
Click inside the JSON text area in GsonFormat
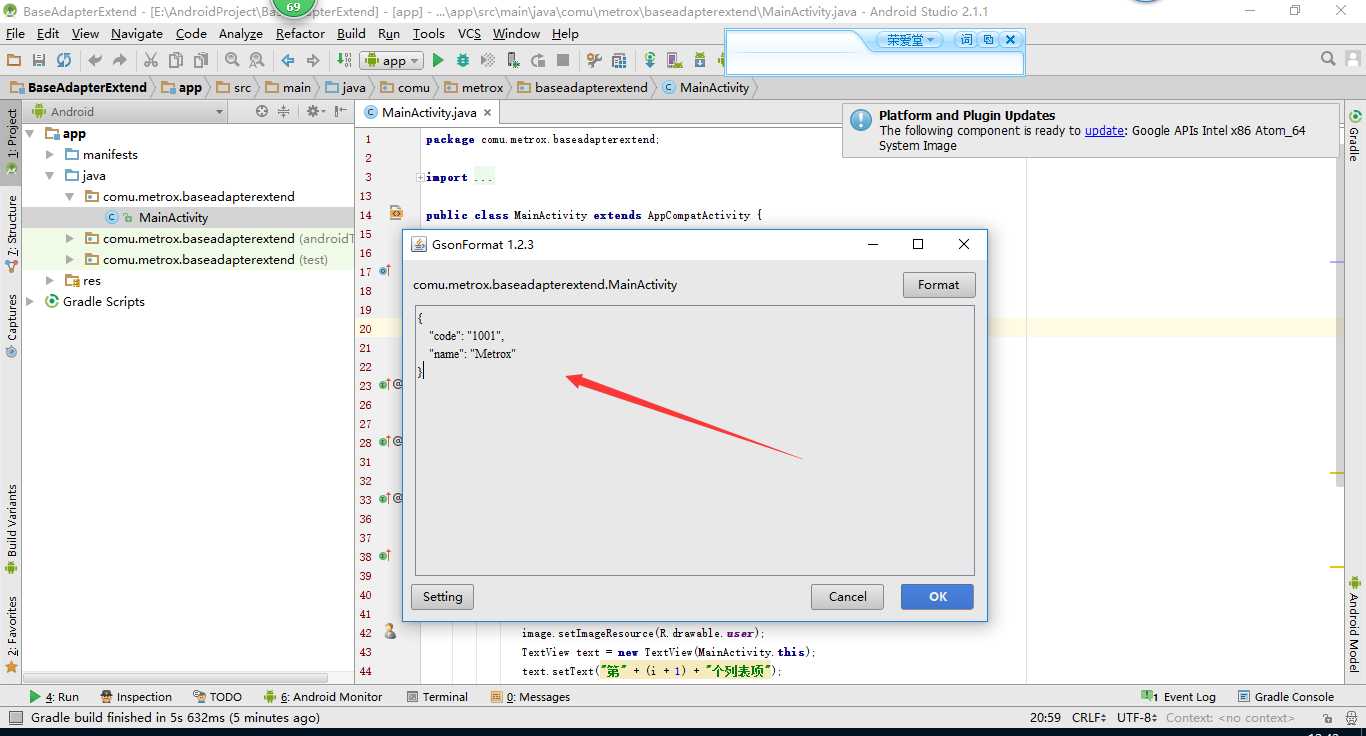coord(694,440)
